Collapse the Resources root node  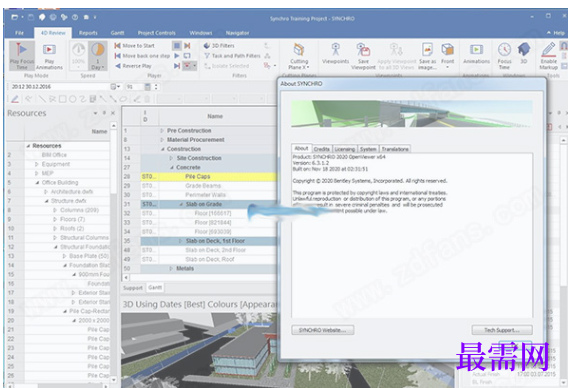(x=28, y=146)
